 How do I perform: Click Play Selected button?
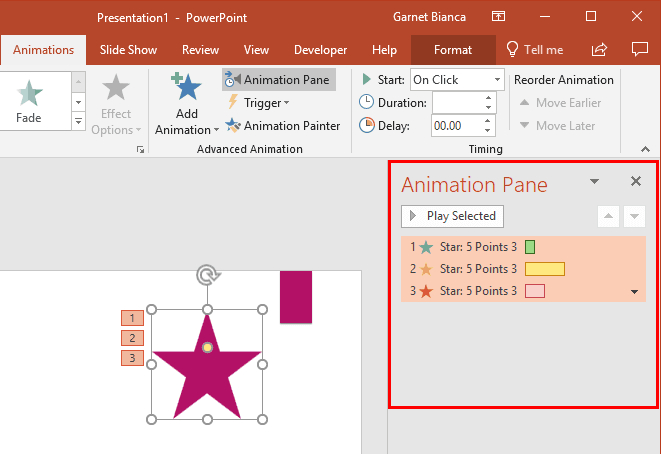pos(452,216)
